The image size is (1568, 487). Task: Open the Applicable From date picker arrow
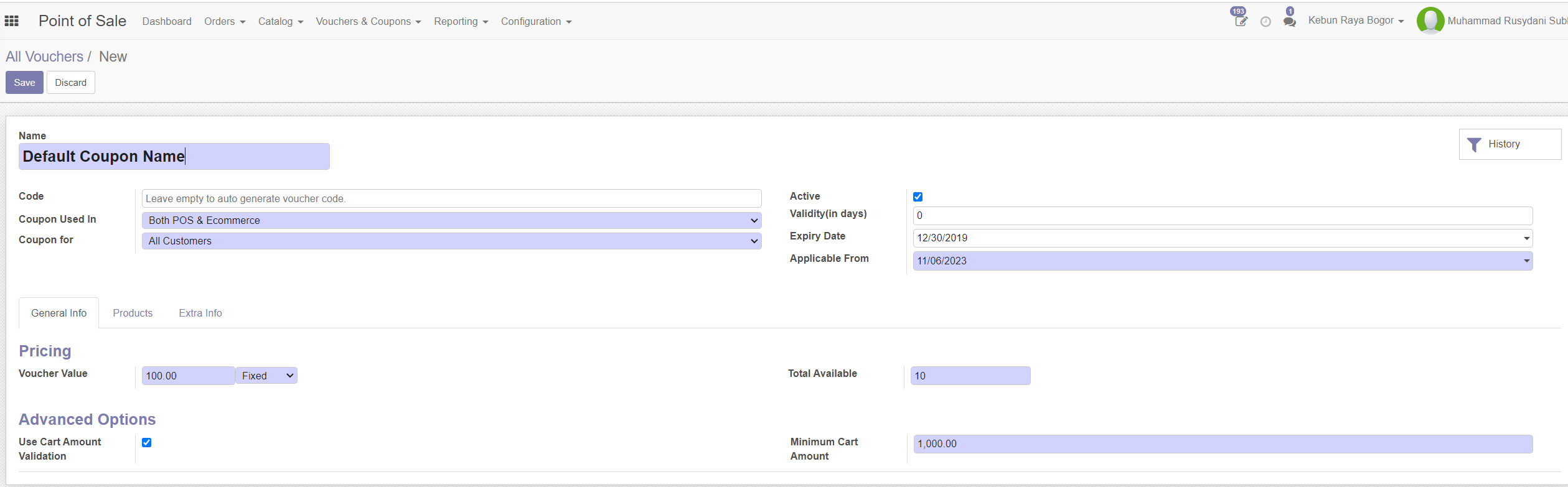[x=1526, y=261]
